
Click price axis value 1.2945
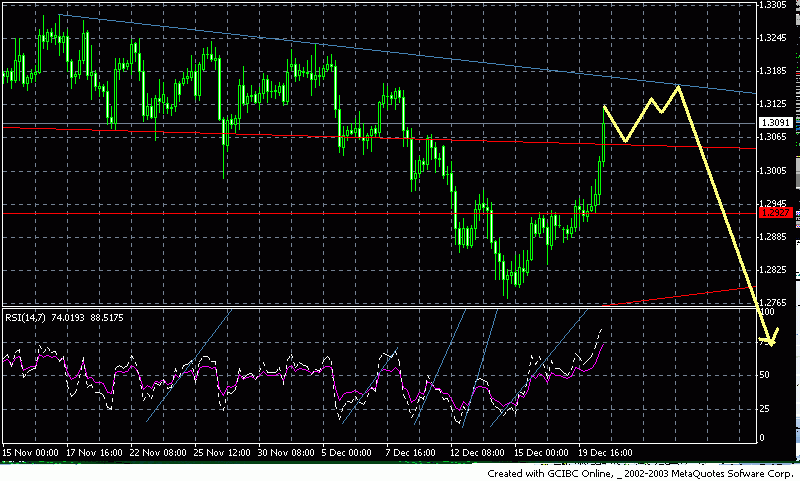click(772, 204)
